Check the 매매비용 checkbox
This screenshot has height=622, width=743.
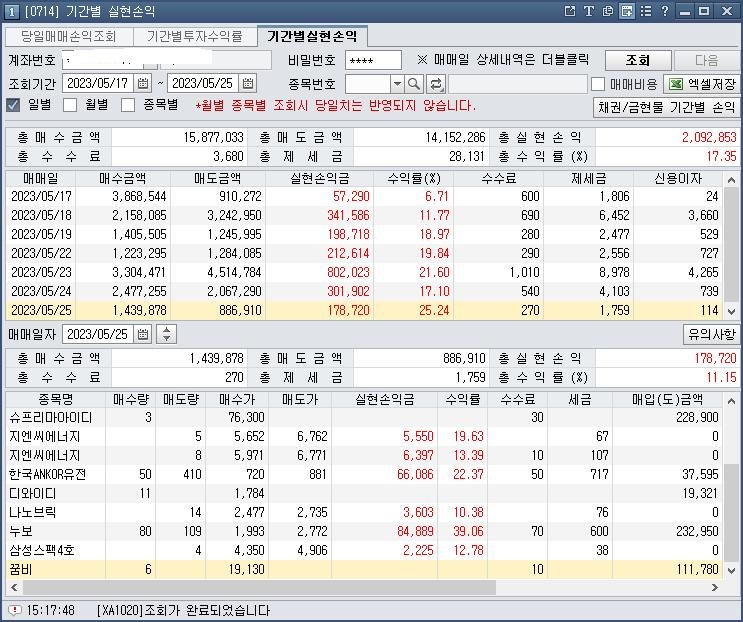pos(598,84)
